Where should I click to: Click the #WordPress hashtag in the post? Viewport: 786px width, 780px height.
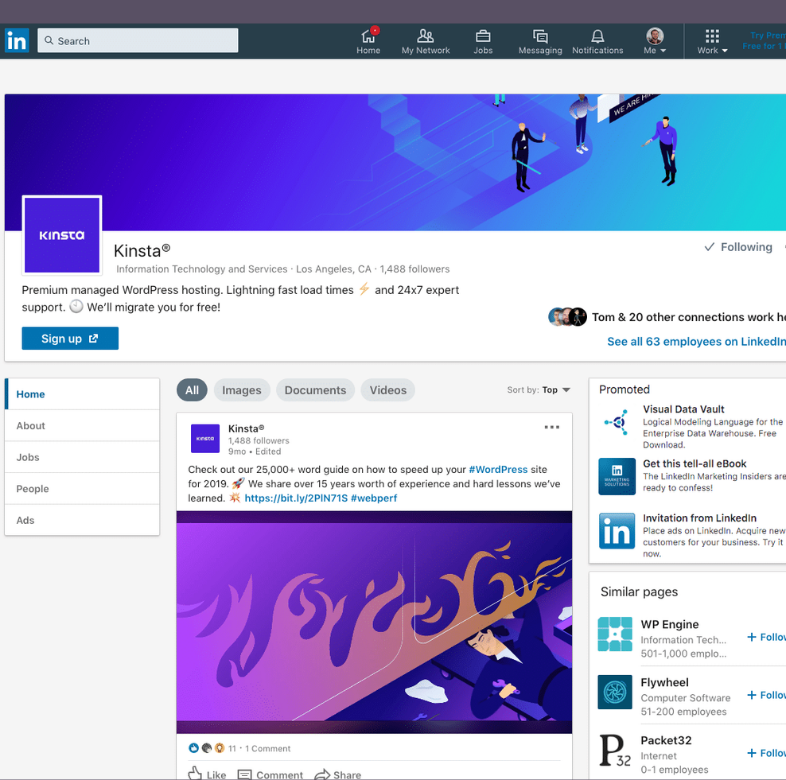pos(498,469)
